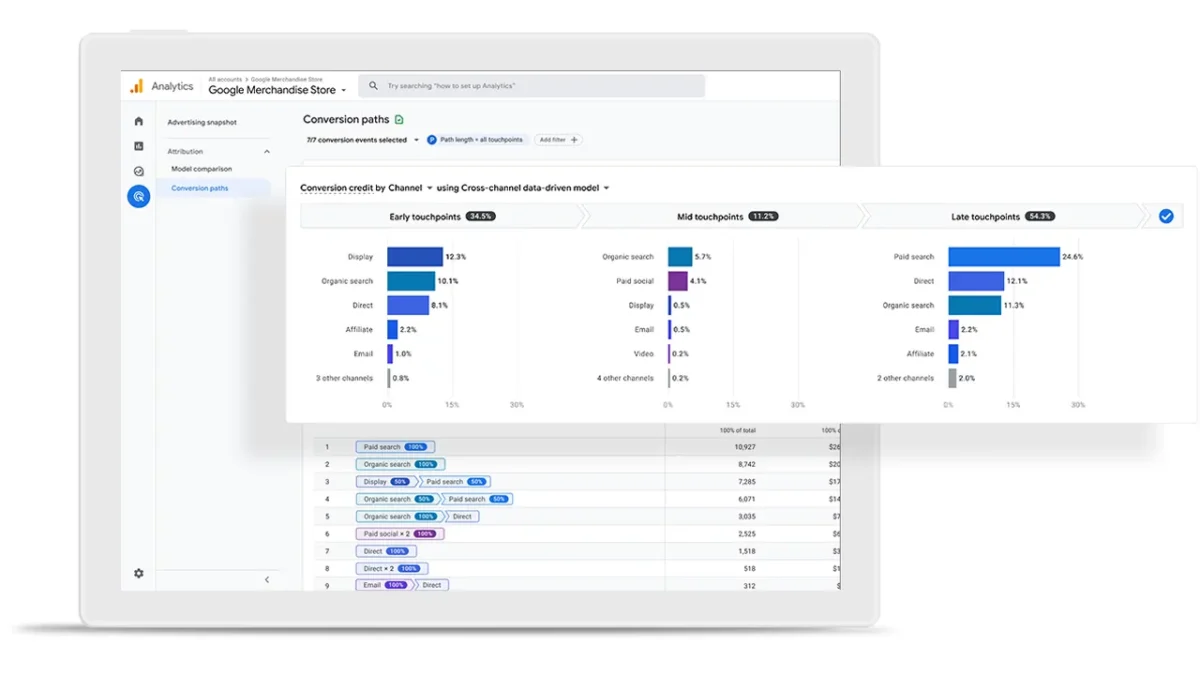Screen dimensions: 1200x675
Task: Click the 54.3% badge on Late touchpoints
Action: [x=1039, y=216]
